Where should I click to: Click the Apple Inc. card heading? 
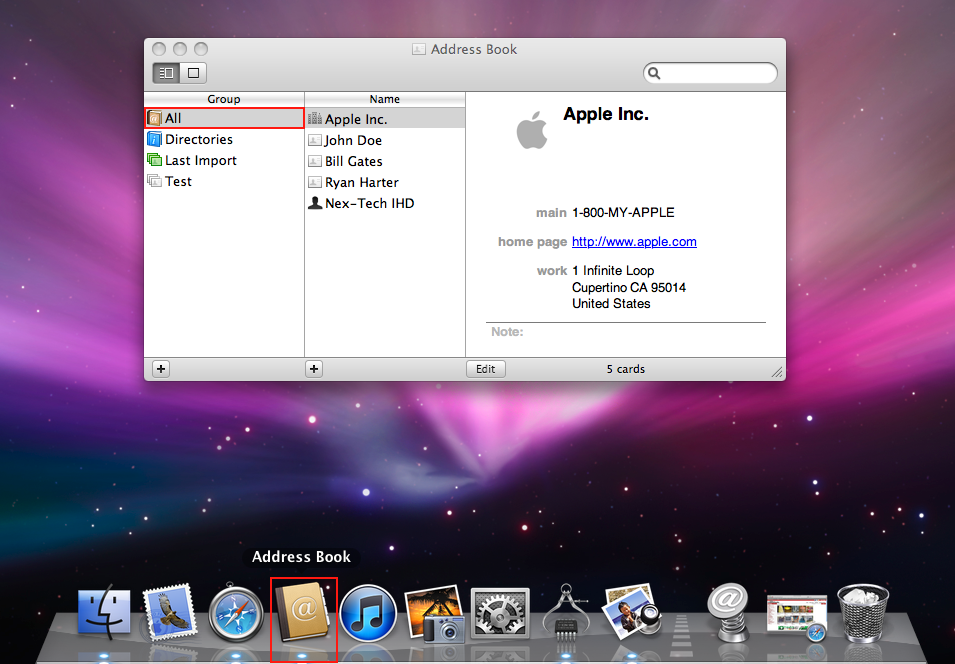coord(606,114)
